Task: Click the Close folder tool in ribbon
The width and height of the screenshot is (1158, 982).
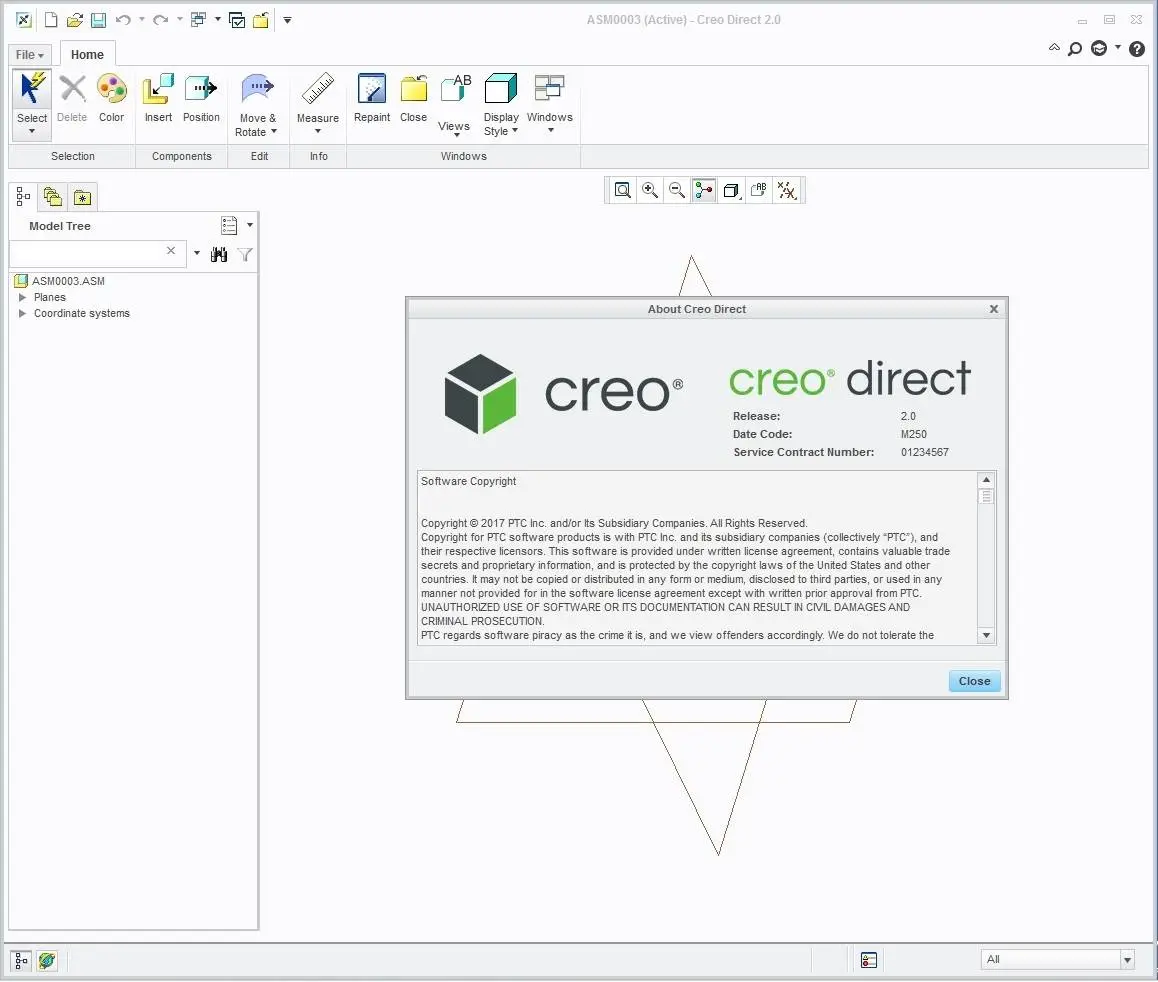Action: pos(414,98)
